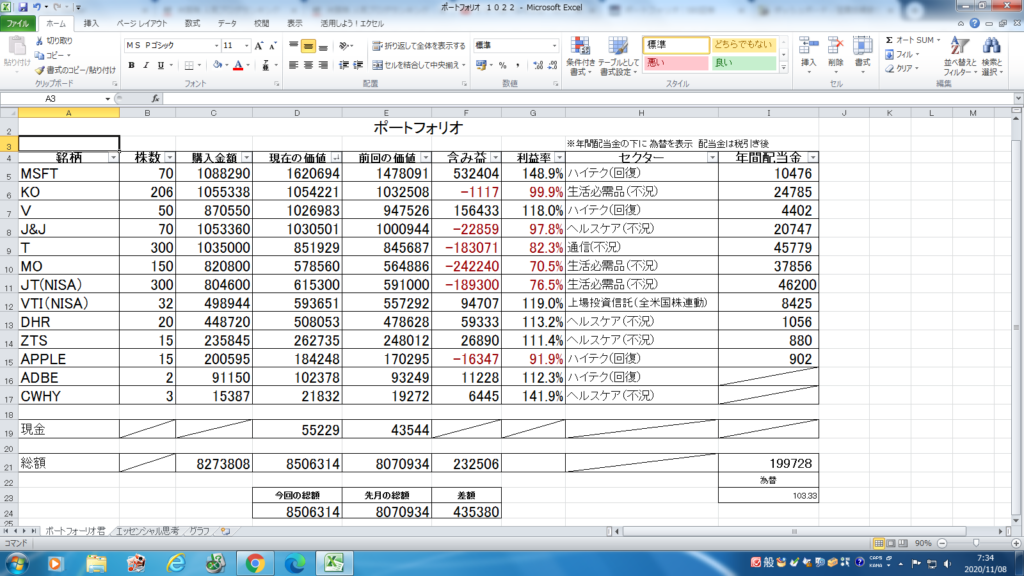This screenshot has width=1024, height=576.
Task: Increase the font size with the large A
Action: [x=259, y=46]
